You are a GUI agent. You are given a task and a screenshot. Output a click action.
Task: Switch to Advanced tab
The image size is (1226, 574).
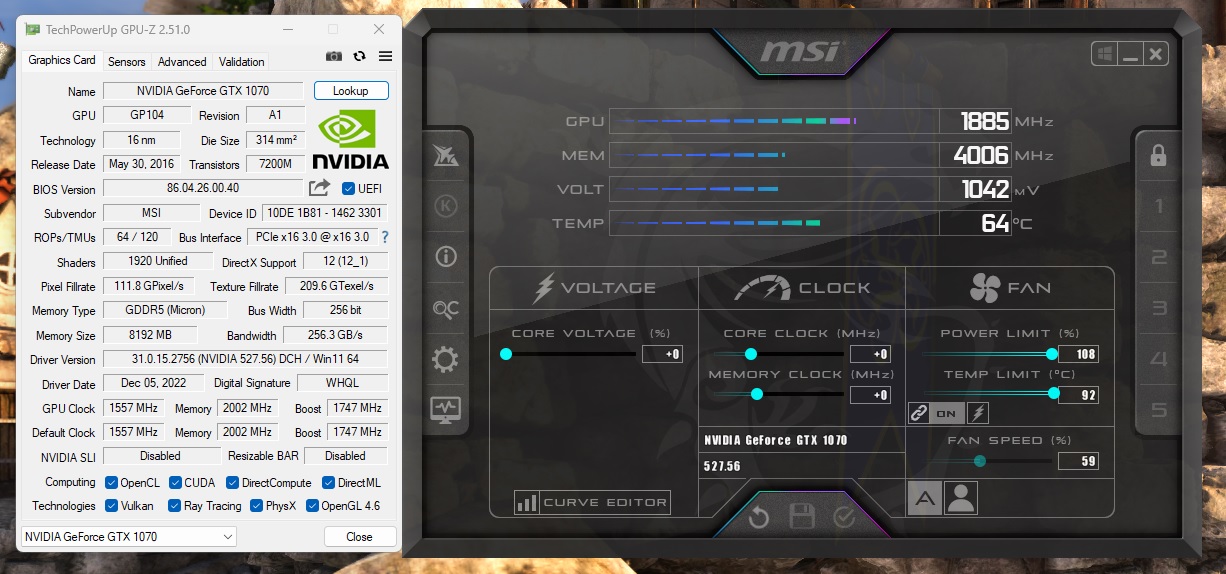[182, 62]
